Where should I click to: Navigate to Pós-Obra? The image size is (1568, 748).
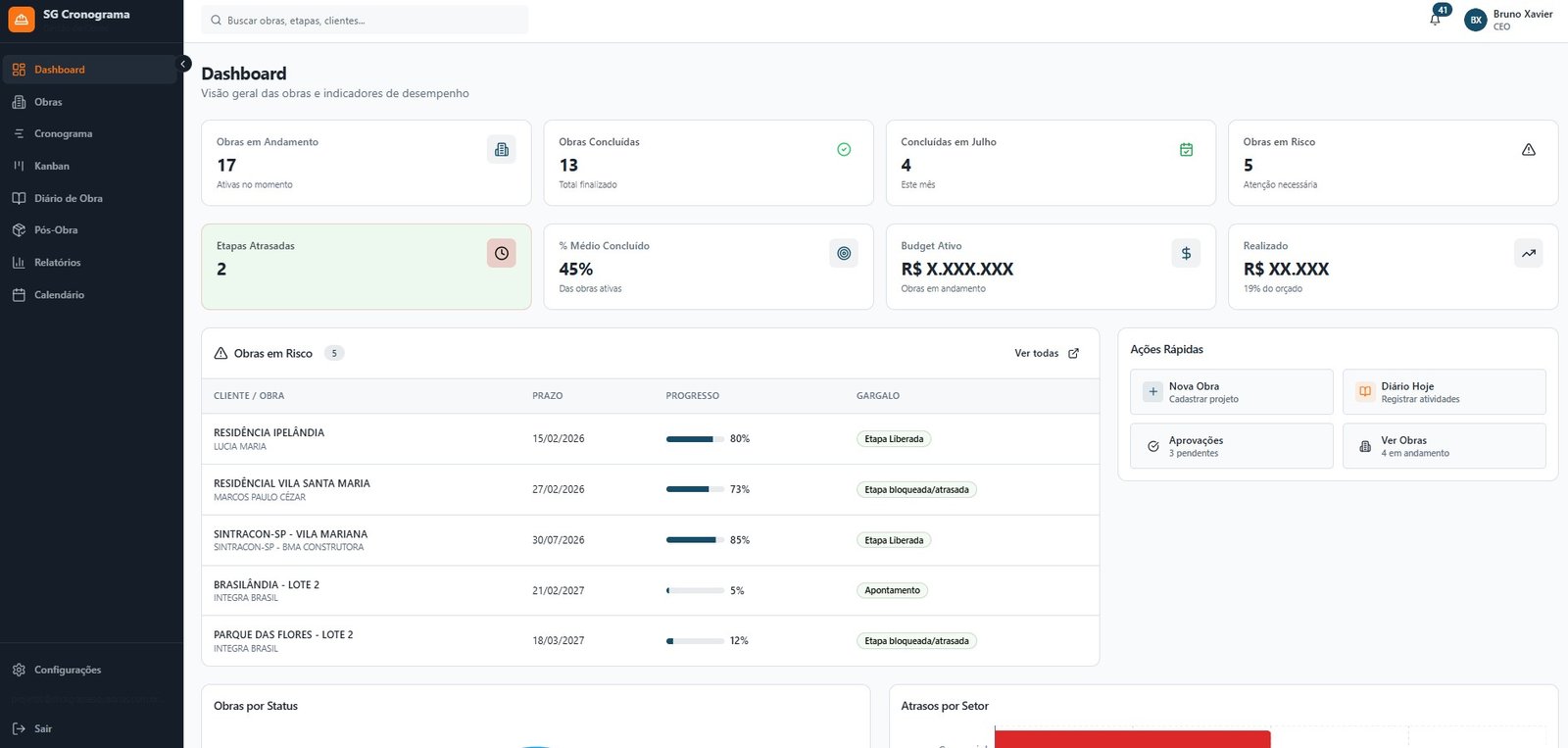click(x=90, y=230)
